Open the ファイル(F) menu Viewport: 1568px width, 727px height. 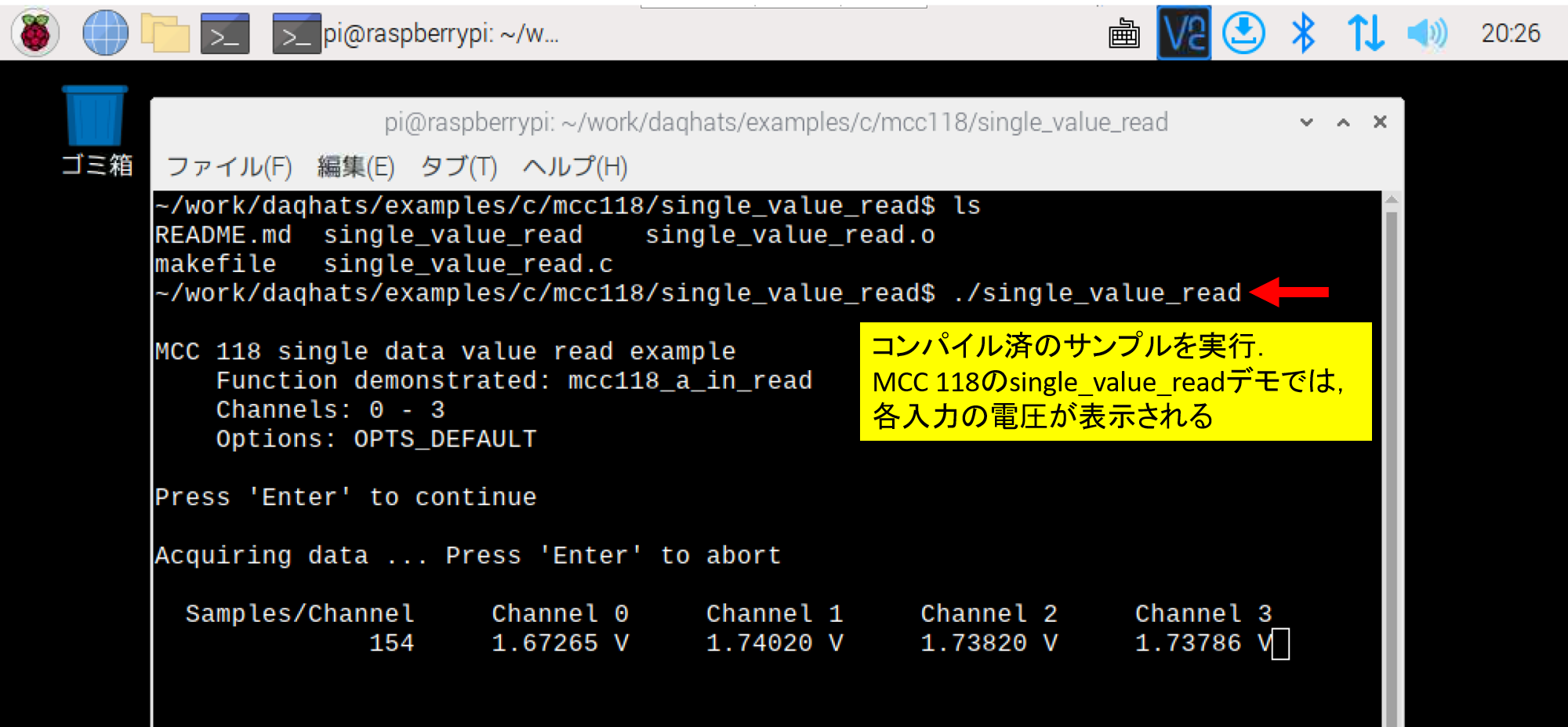tap(229, 166)
